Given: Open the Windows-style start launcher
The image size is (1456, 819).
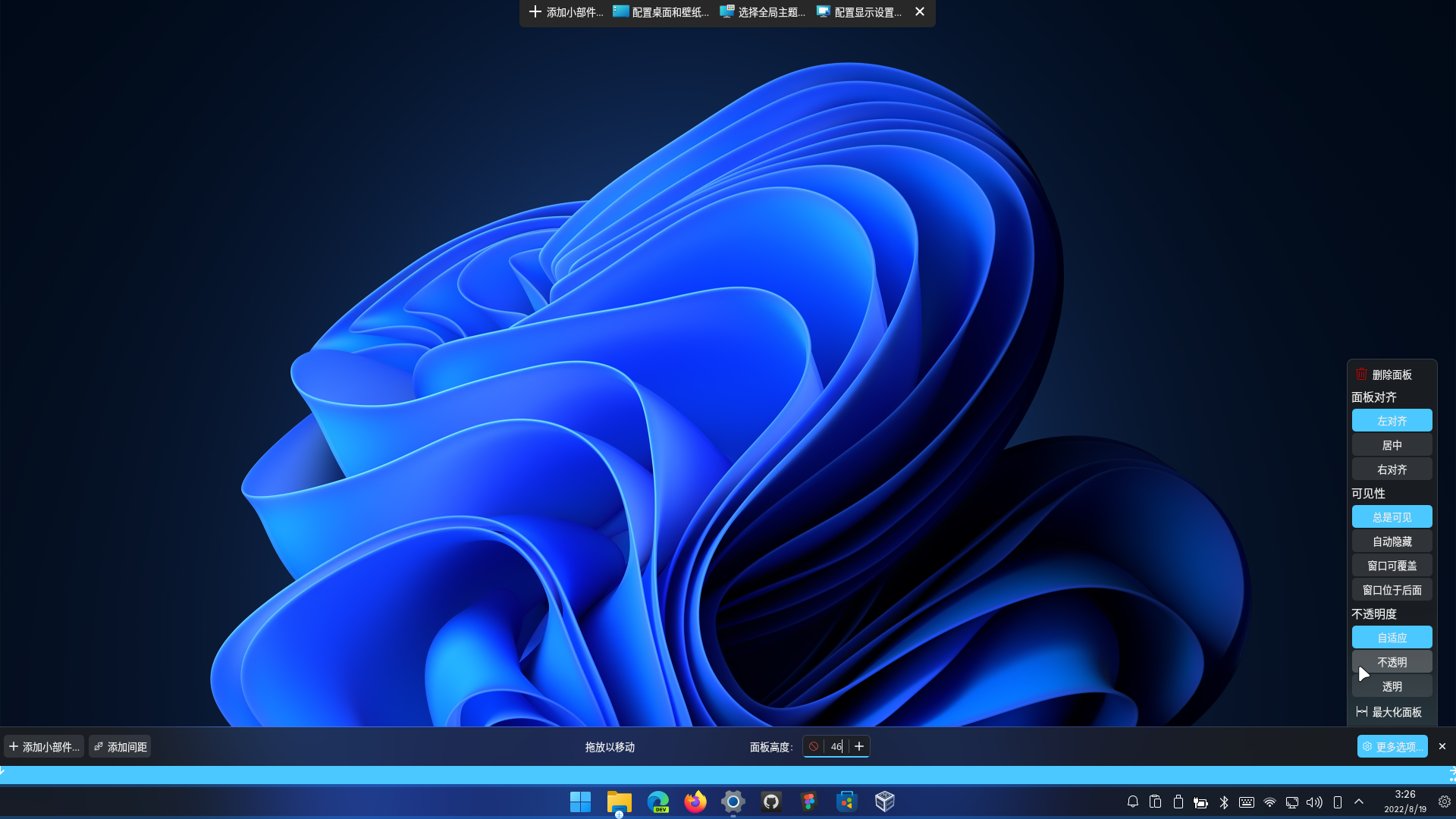Looking at the screenshot, I should pos(580,802).
